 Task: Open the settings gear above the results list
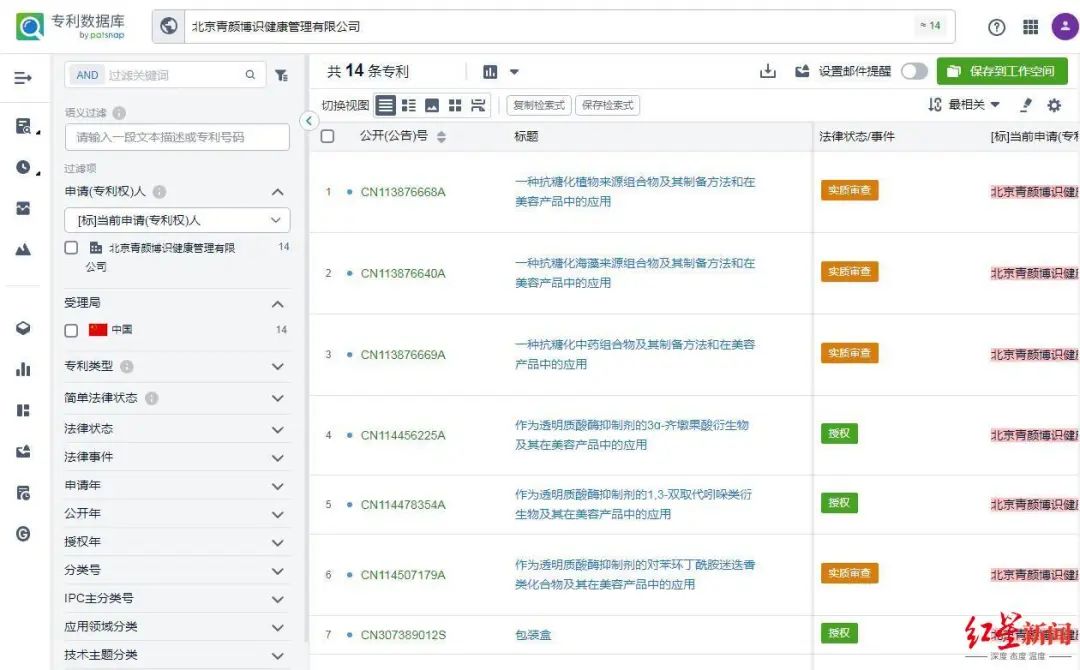click(1053, 104)
